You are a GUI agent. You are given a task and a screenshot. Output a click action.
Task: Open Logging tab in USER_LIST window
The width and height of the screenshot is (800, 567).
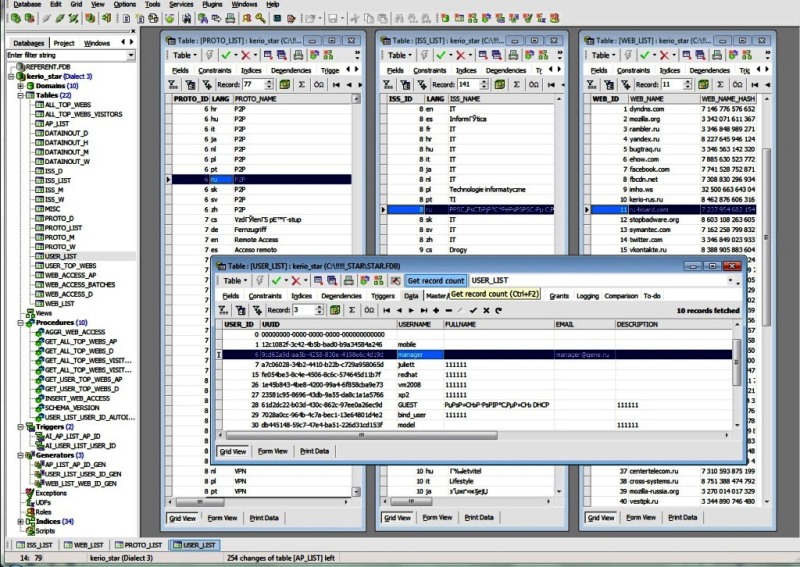[588, 295]
